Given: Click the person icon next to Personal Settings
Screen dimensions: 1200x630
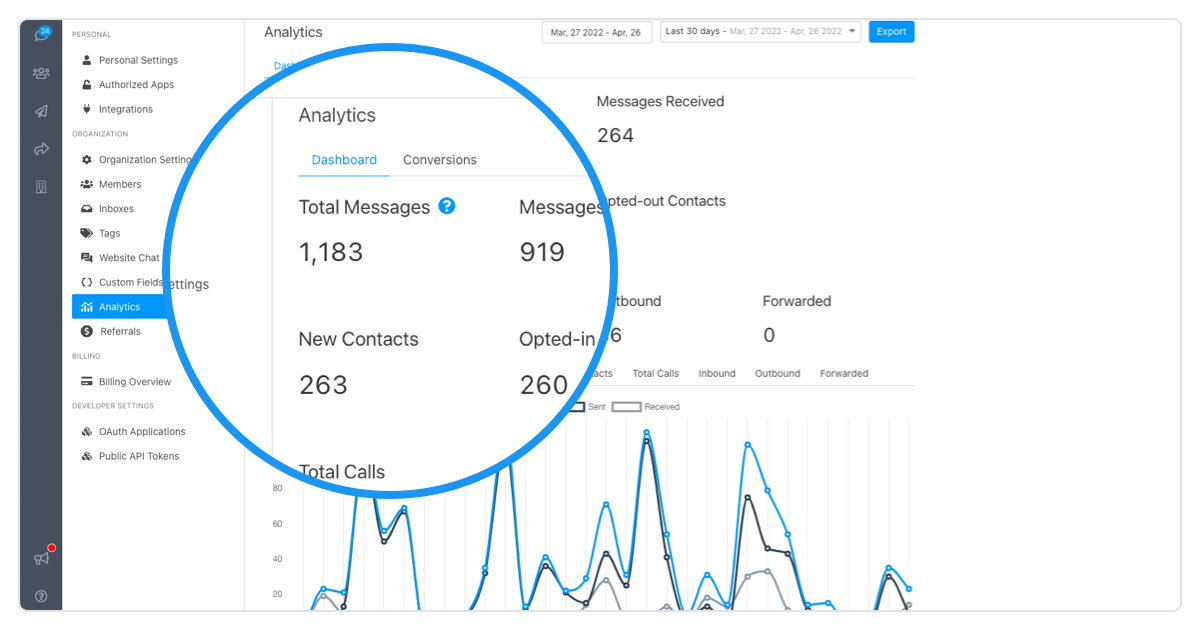Looking at the screenshot, I should pyautogui.click(x=87, y=60).
